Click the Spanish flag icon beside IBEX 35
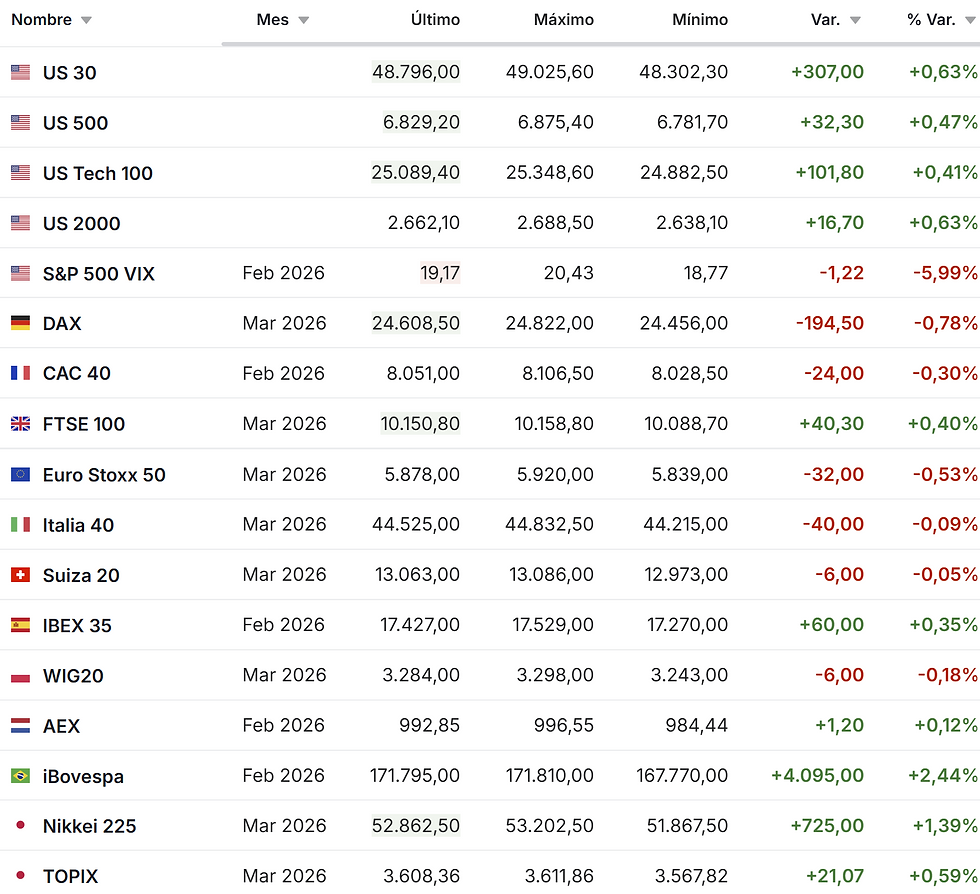This screenshot has width=980, height=894. [x=20, y=625]
